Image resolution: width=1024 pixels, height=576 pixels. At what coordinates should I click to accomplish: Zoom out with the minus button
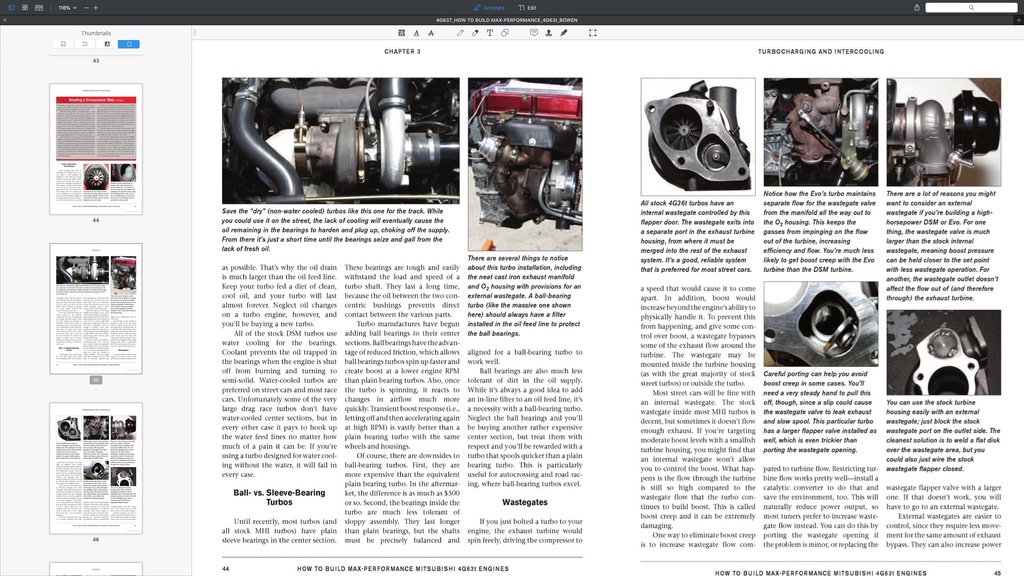point(86,8)
